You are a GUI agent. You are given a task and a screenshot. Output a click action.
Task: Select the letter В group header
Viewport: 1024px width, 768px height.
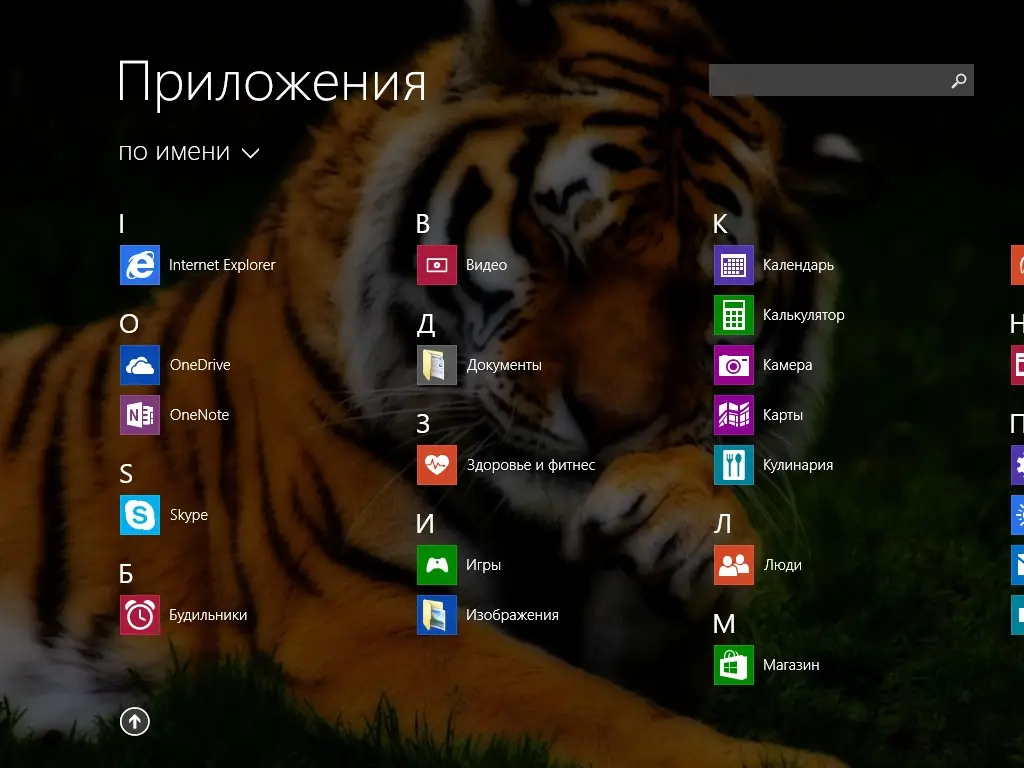pos(423,224)
